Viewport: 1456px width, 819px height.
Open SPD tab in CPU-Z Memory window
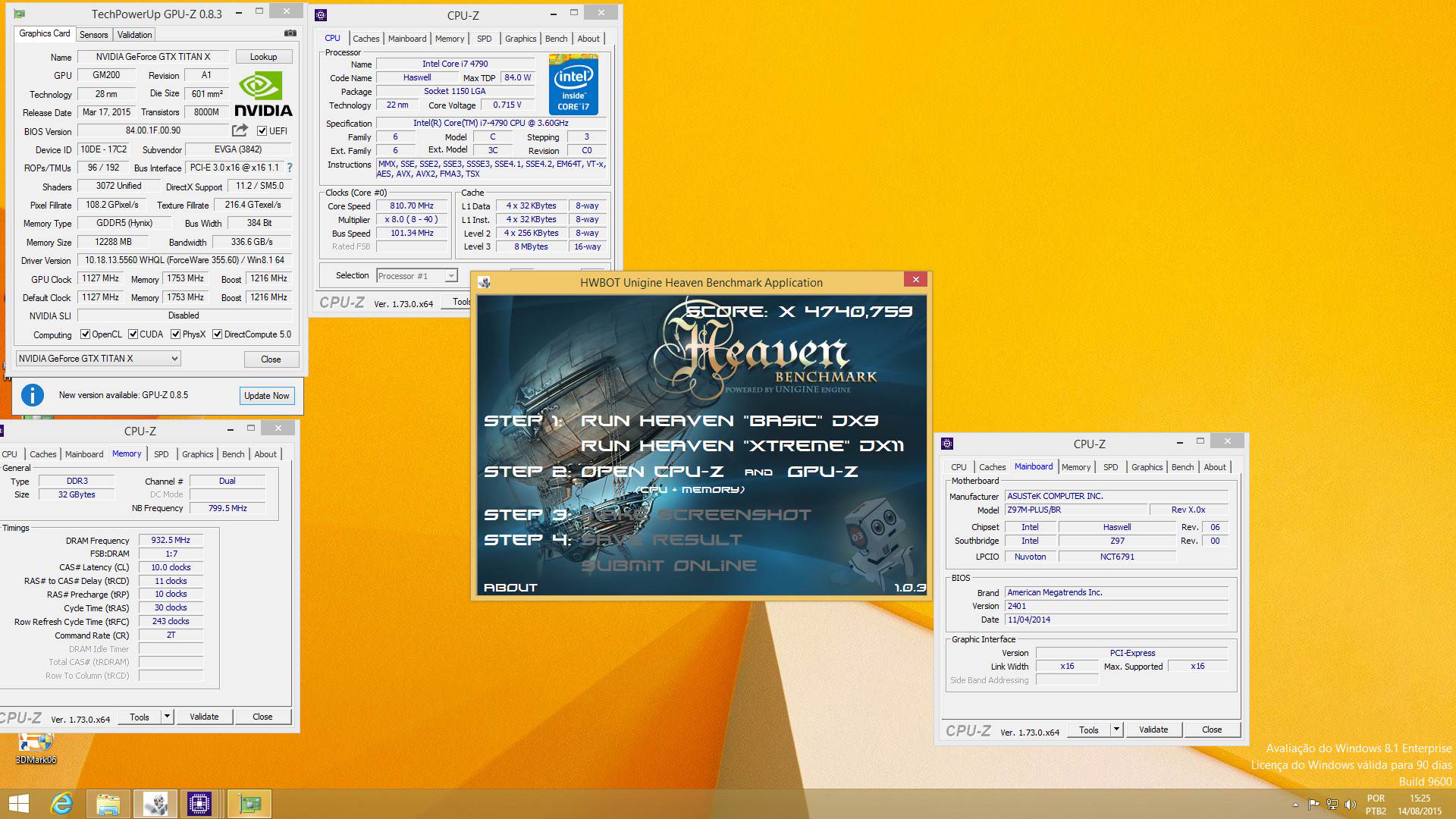click(162, 454)
